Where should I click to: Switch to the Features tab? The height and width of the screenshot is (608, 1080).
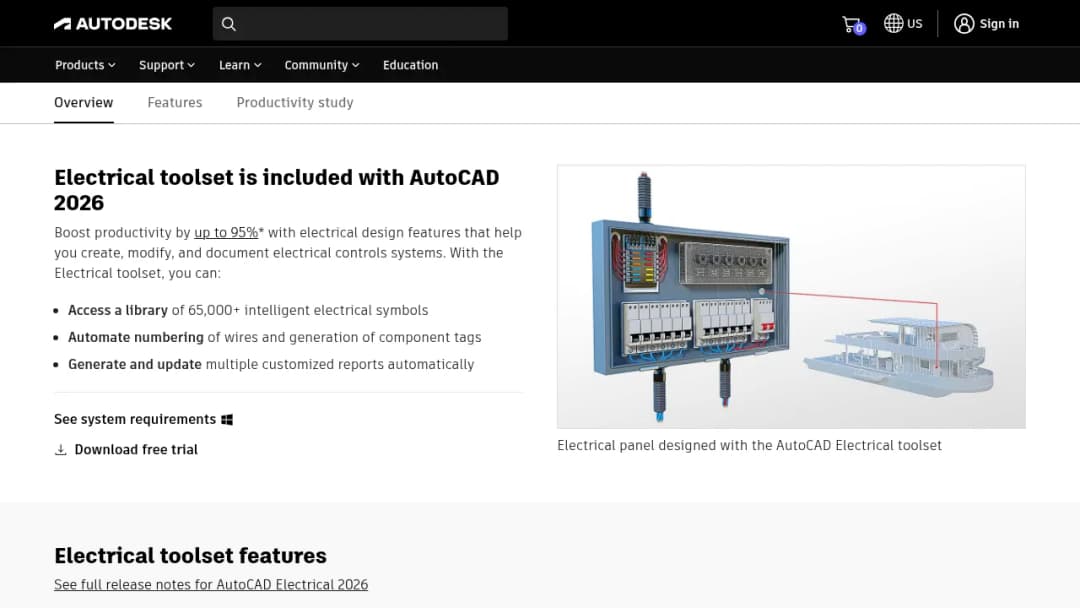tap(175, 103)
